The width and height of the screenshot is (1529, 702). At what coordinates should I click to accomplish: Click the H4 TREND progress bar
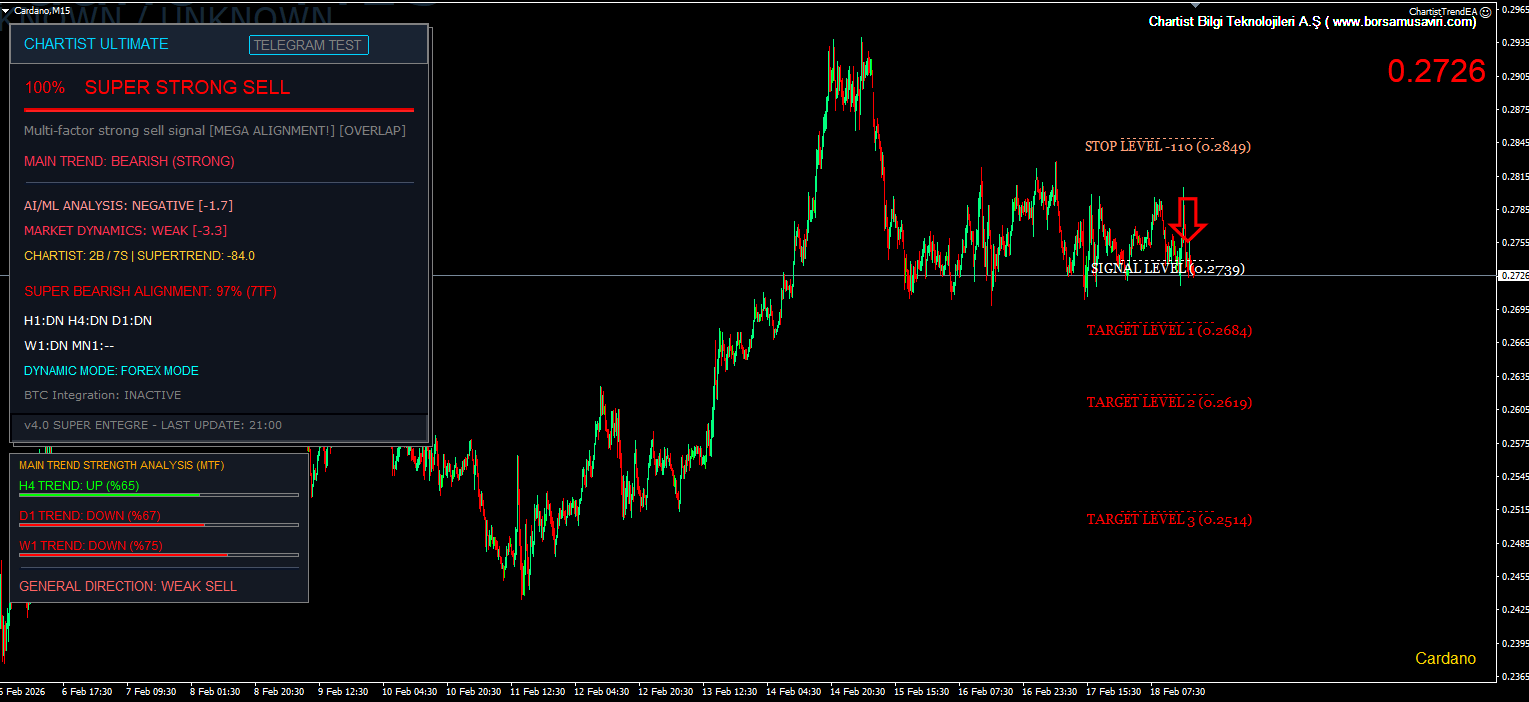point(158,495)
